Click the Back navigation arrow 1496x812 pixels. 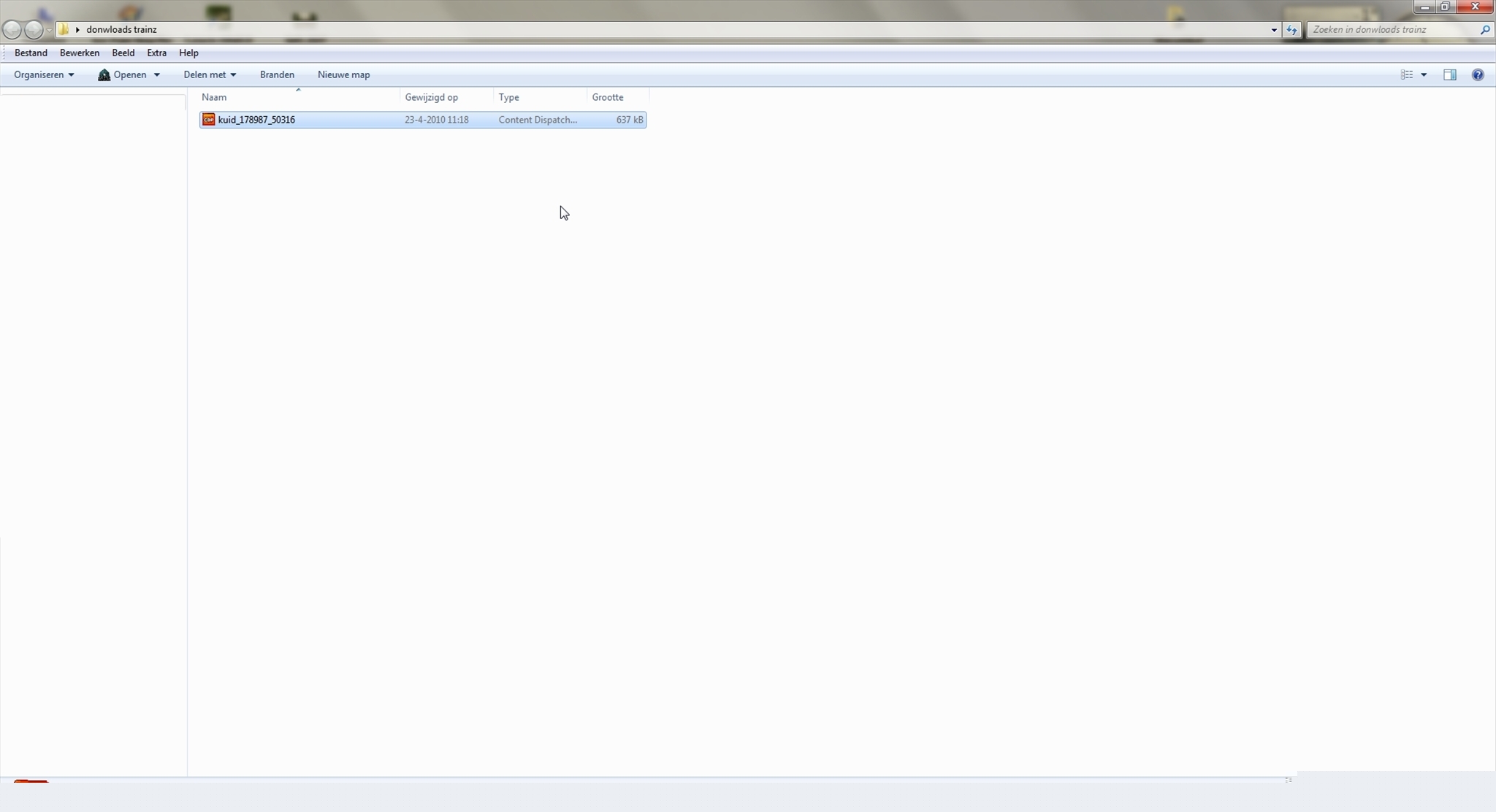click(x=12, y=29)
